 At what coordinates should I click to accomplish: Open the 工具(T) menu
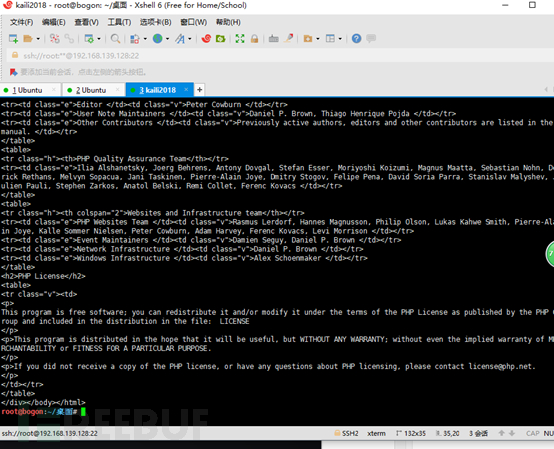119,22
